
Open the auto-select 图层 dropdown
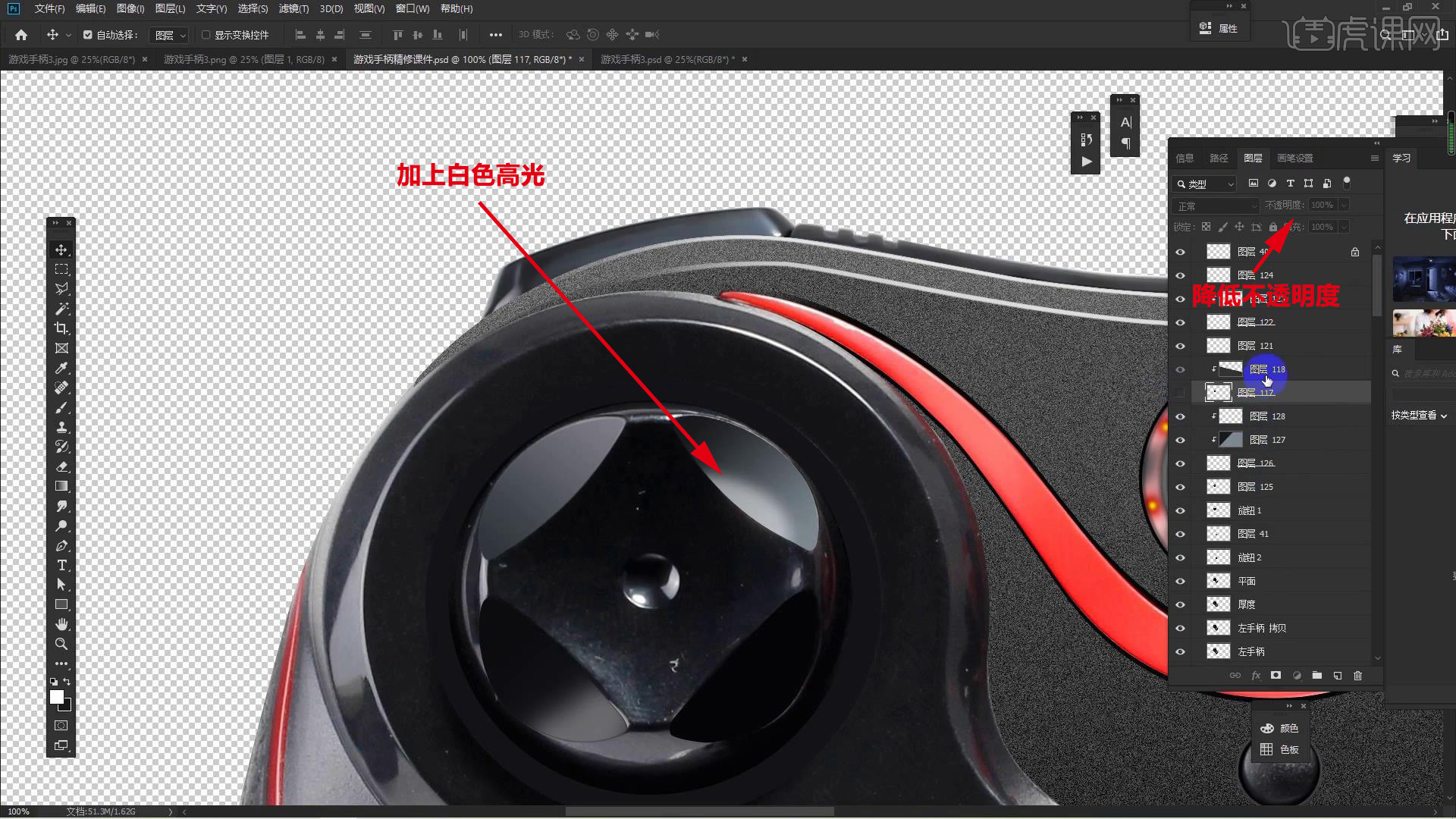169,36
